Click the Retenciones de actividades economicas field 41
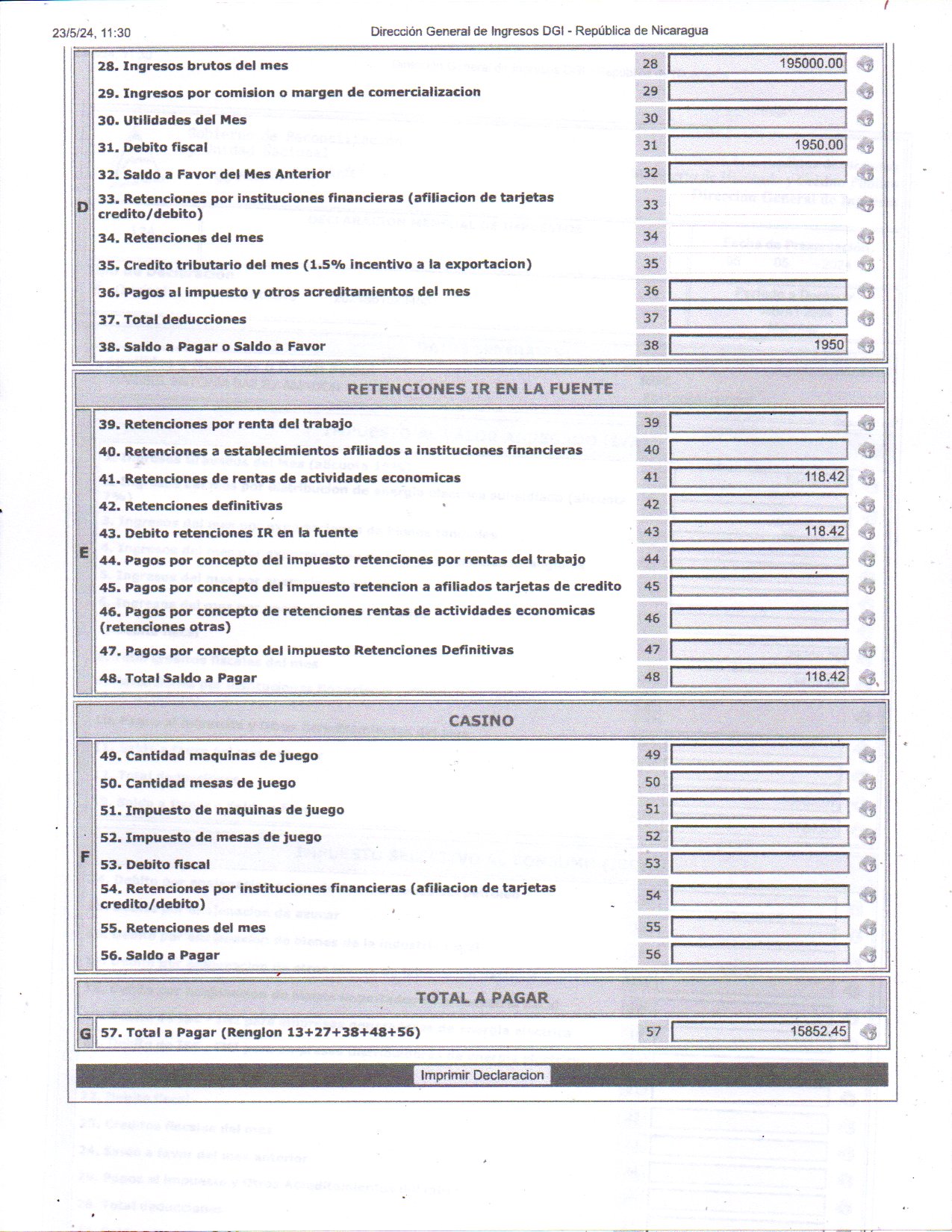Screen dimensions: 952x1232 pos(759,477)
